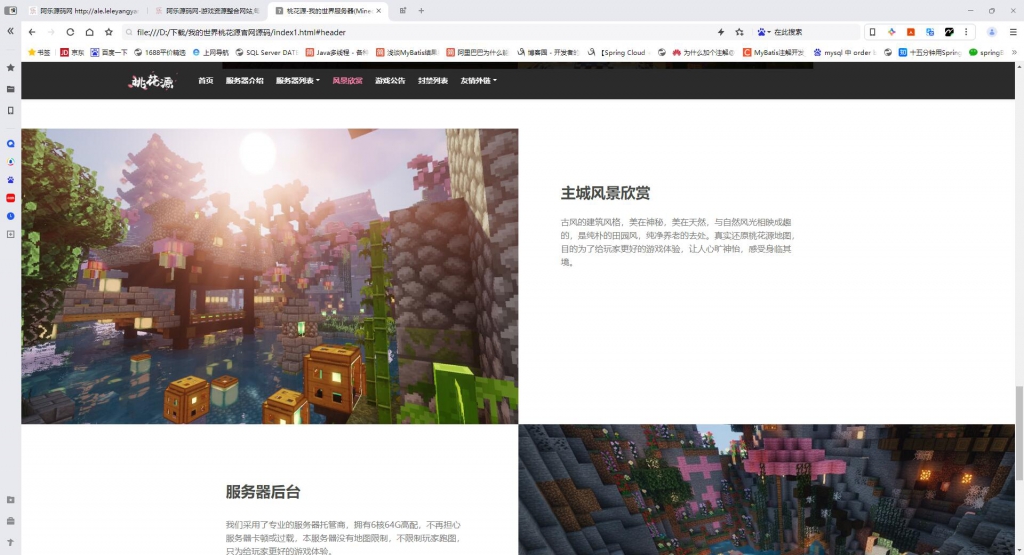1024x555 pixels.
Task: Open the browser hamburger main menu
Action: [x=1013, y=32]
